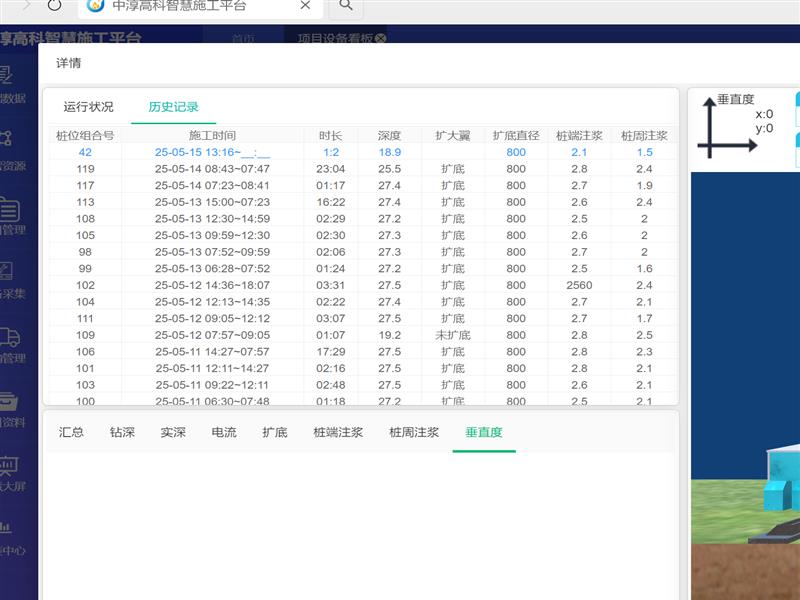Open the bar chart 中心 icon in the sidebar
Viewport: 800px width, 600px height.
point(6,528)
